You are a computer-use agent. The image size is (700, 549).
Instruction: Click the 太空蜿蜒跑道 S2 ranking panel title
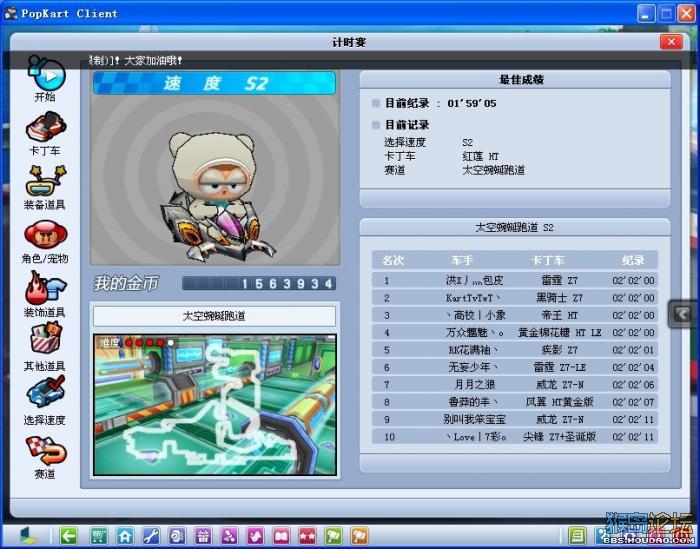(514, 228)
